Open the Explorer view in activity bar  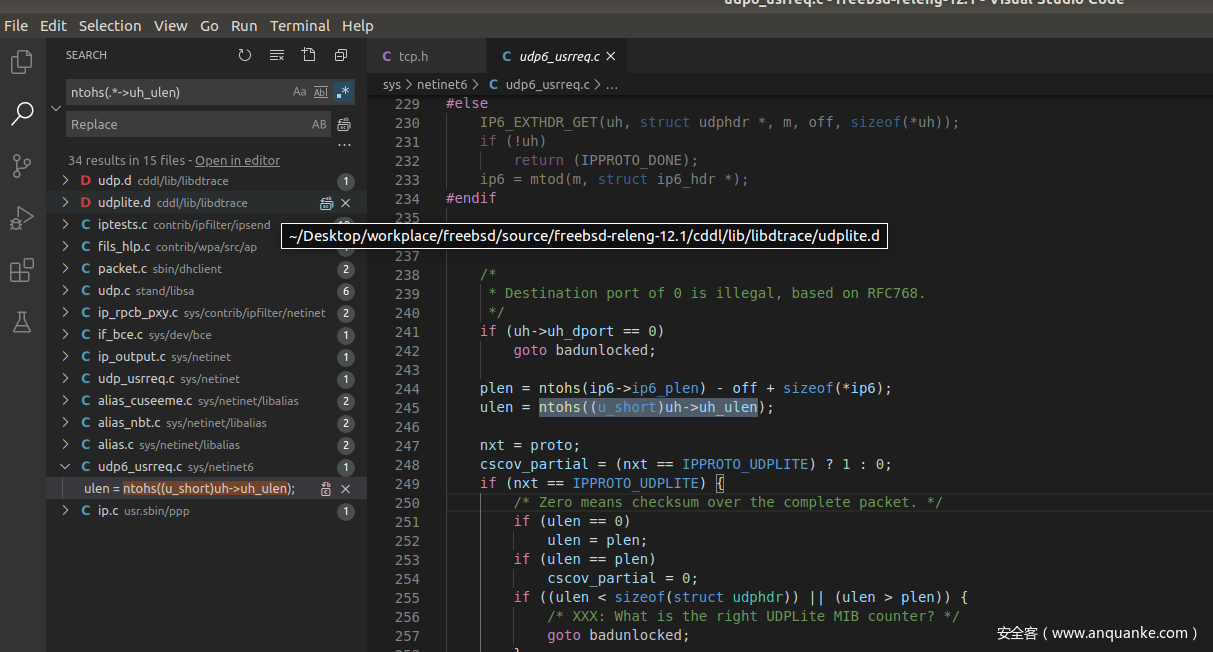(21, 63)
